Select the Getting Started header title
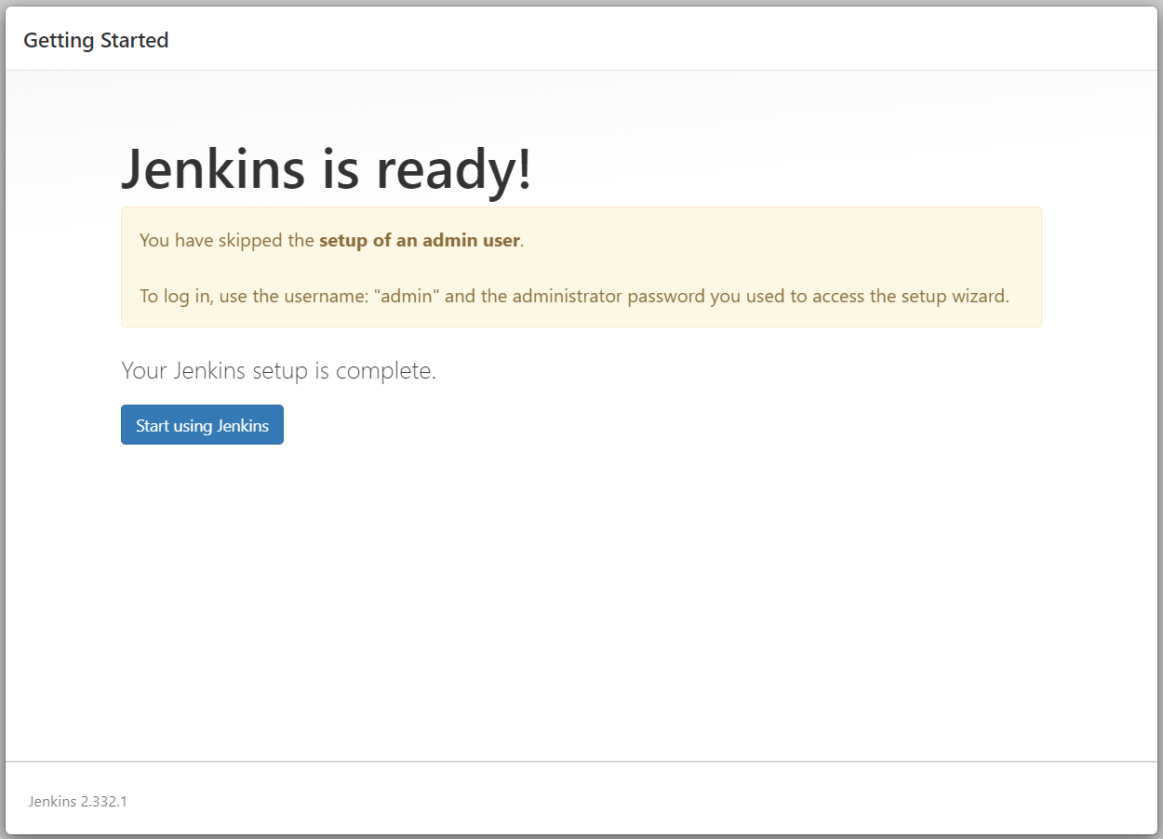 click(96, 40)
